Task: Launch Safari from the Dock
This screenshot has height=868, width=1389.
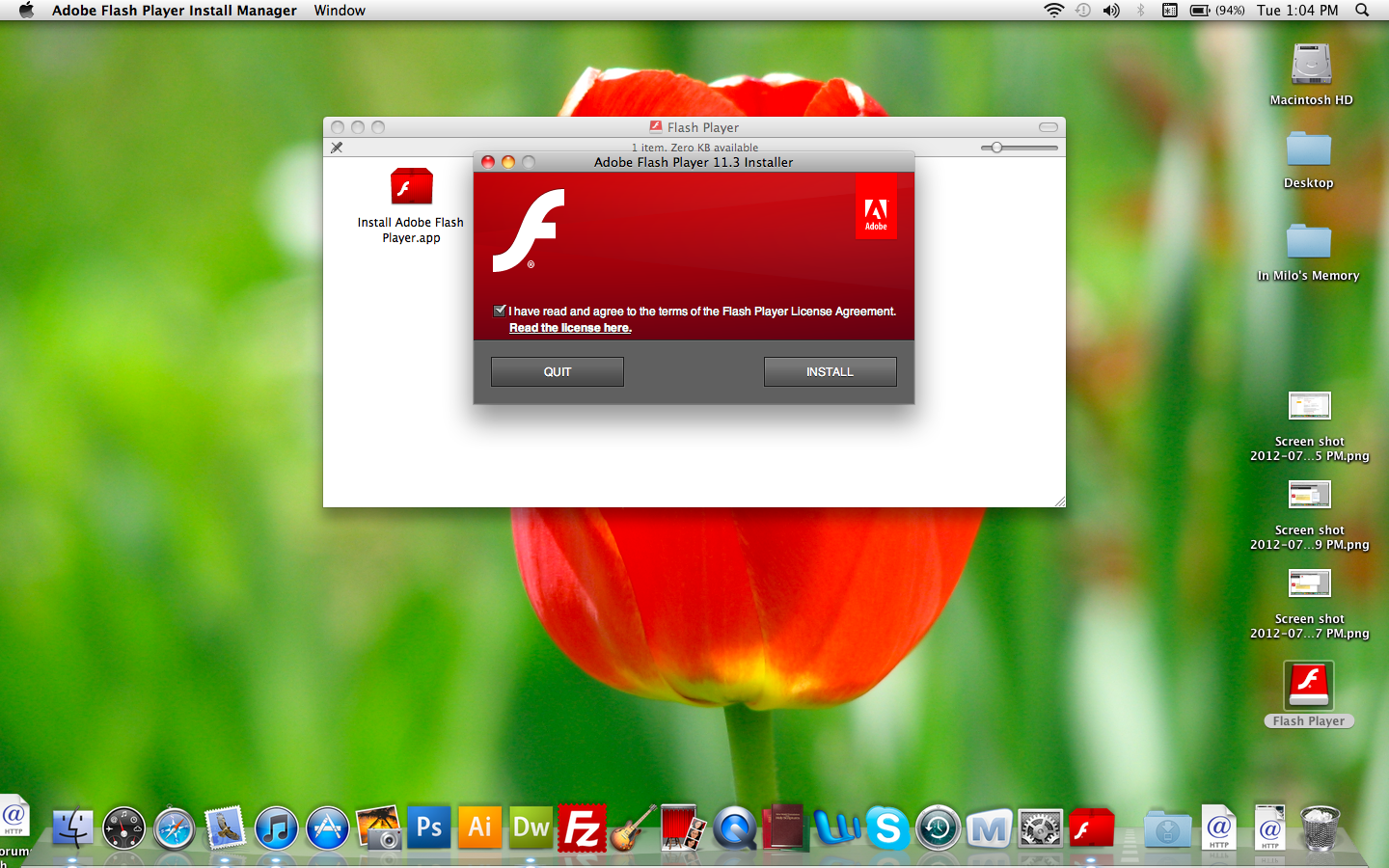Action: pos(175,828)
